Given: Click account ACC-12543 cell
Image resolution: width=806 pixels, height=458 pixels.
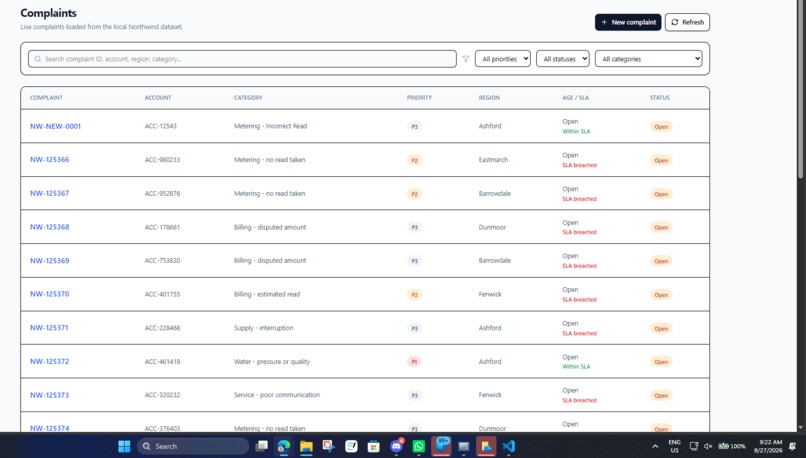Looking at the screenshot, I should 160,126.
